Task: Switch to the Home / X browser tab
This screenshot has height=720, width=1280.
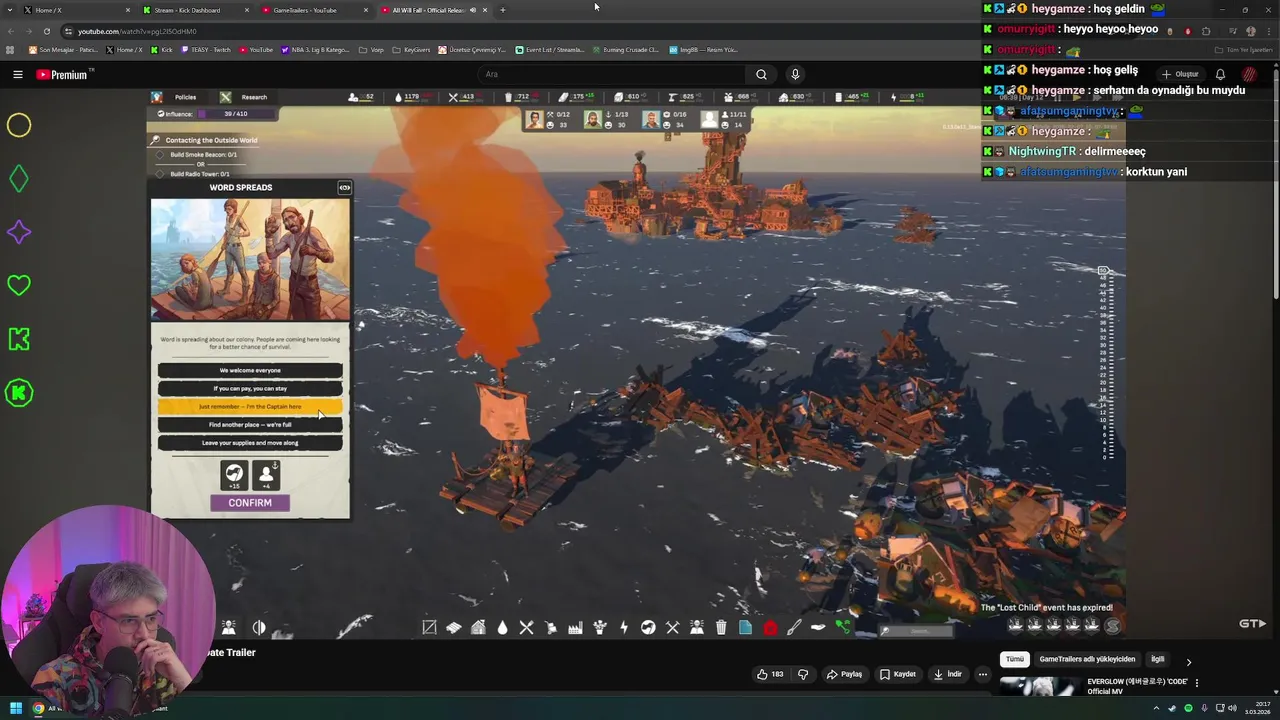Action: pyautogui.click(x=78, y=10)
